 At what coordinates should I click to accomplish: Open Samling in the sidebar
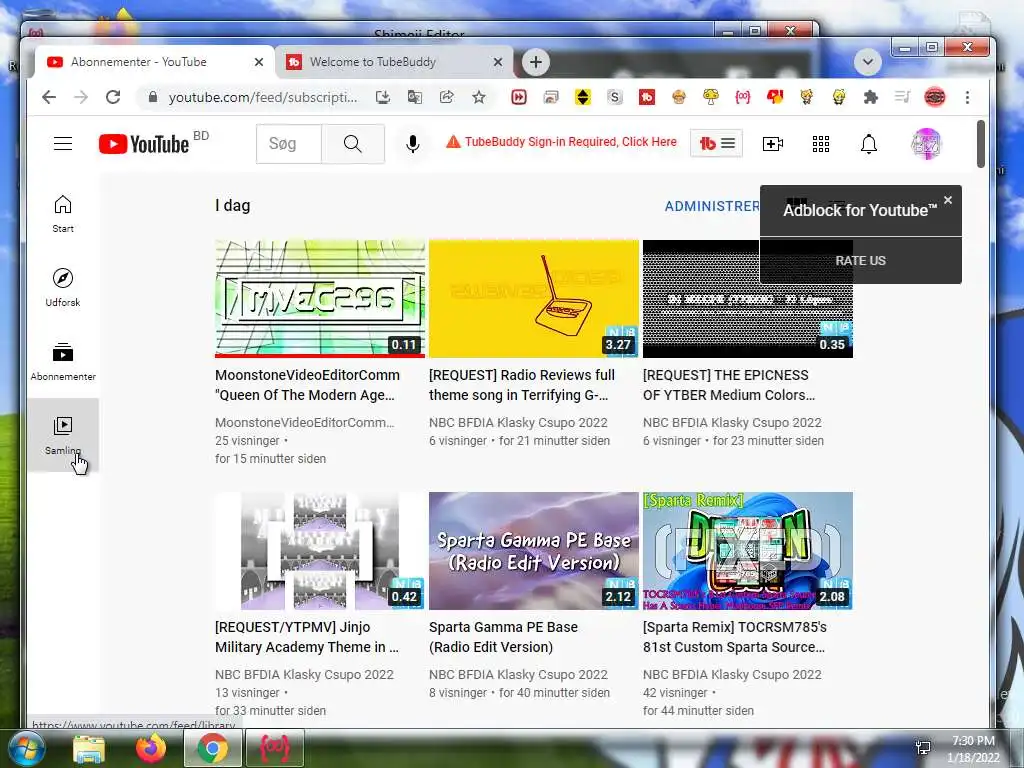tap(63, 435)
